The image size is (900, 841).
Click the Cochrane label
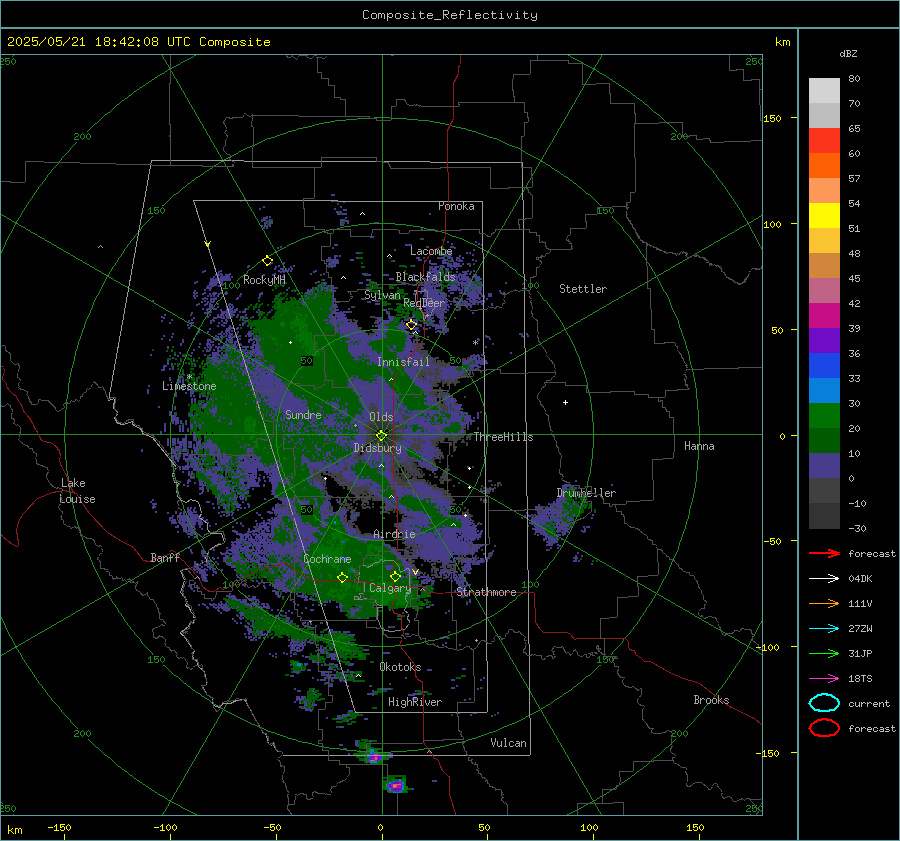coord(327,559)
